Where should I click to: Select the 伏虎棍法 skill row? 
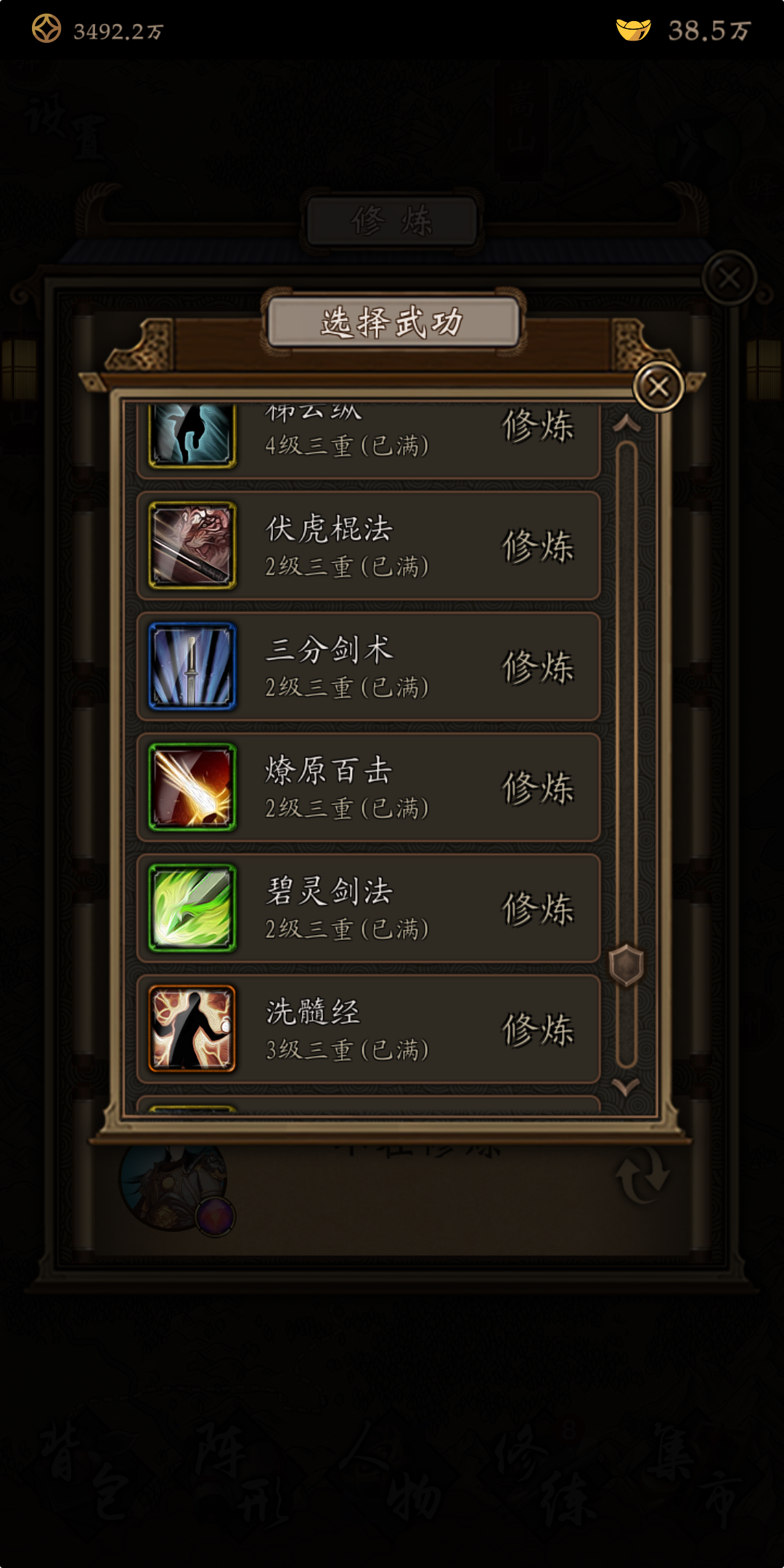[x=369, y=546]
